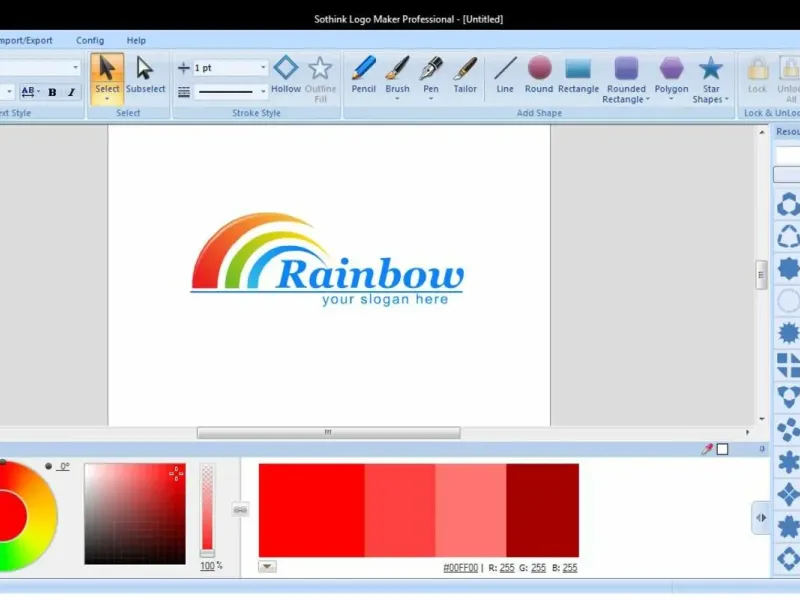Open the font name dropdown
The width and height of the screenshot is (800, 600).
tap(76, 67)
